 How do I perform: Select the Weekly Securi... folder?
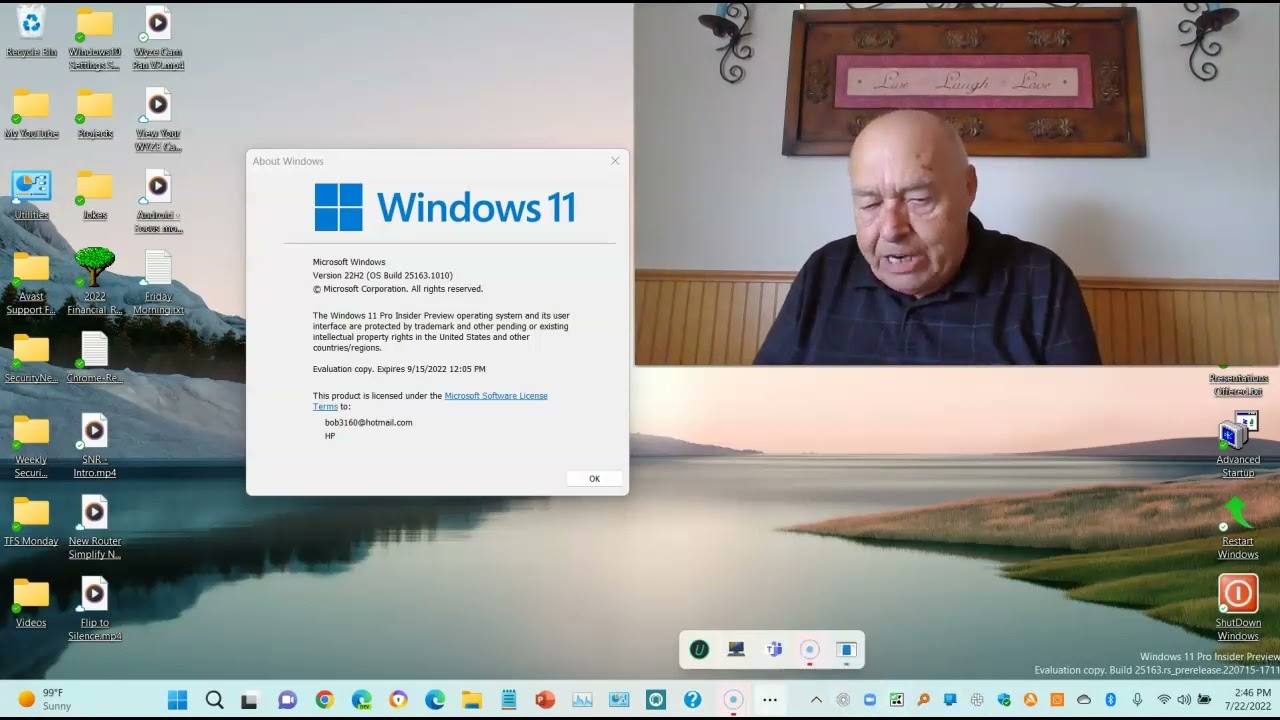pyautogui.click(x=31, y=446)
